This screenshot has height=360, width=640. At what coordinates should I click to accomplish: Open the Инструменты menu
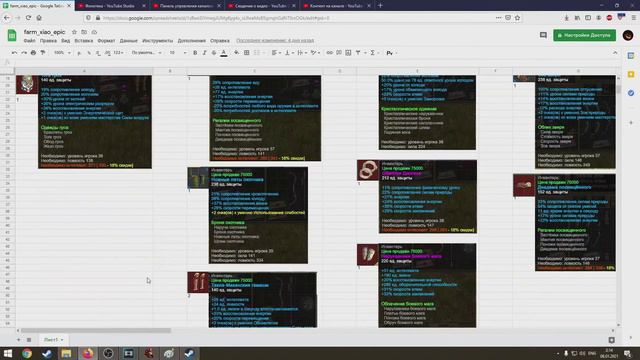click(x=158, y=41)
